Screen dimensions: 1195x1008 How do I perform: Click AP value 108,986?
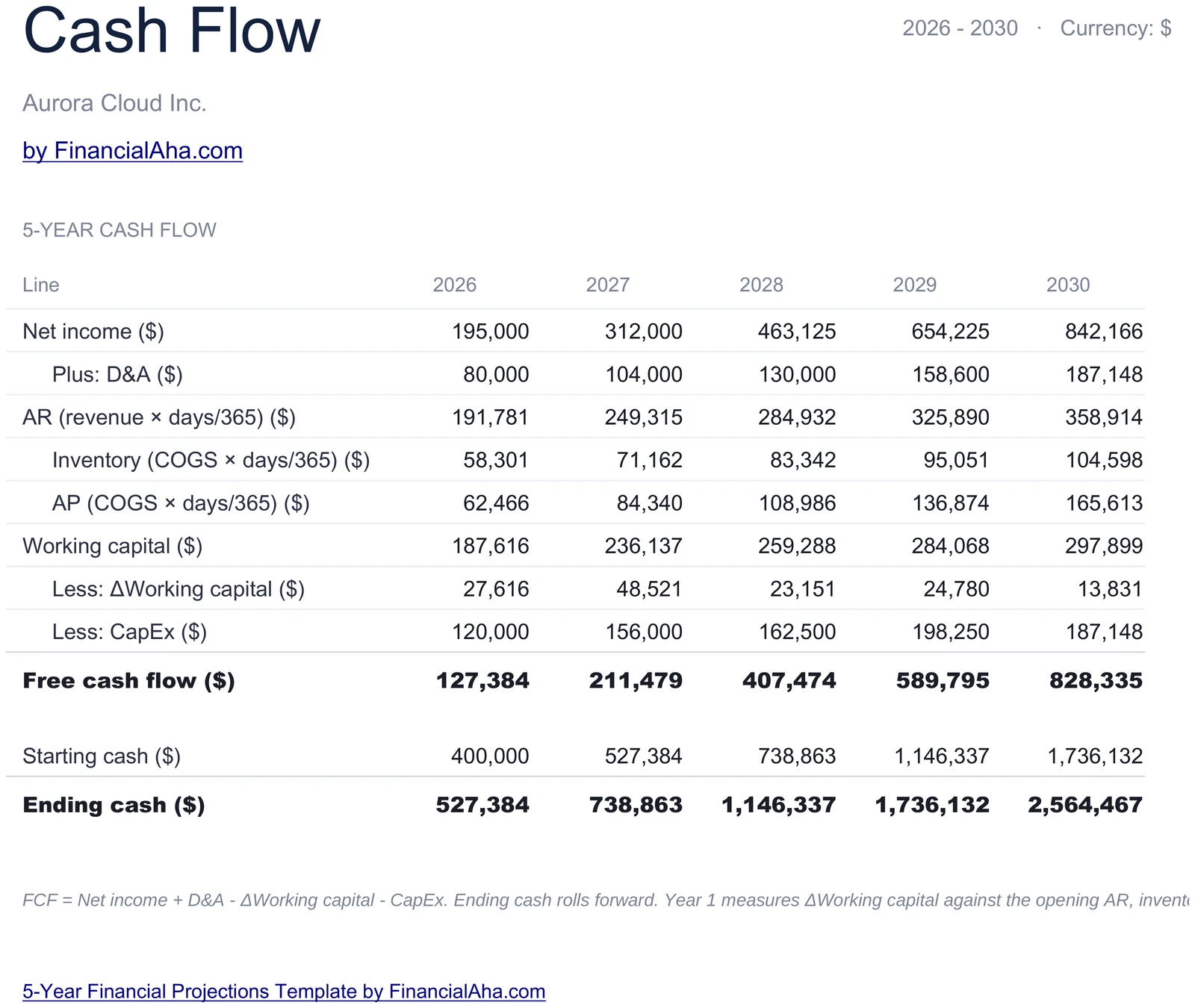(x=797, y=503)
